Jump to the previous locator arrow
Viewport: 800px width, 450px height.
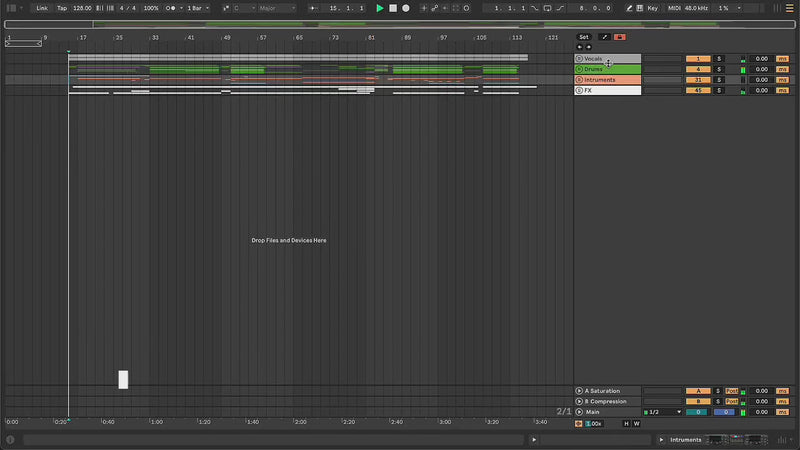[580, 47]
